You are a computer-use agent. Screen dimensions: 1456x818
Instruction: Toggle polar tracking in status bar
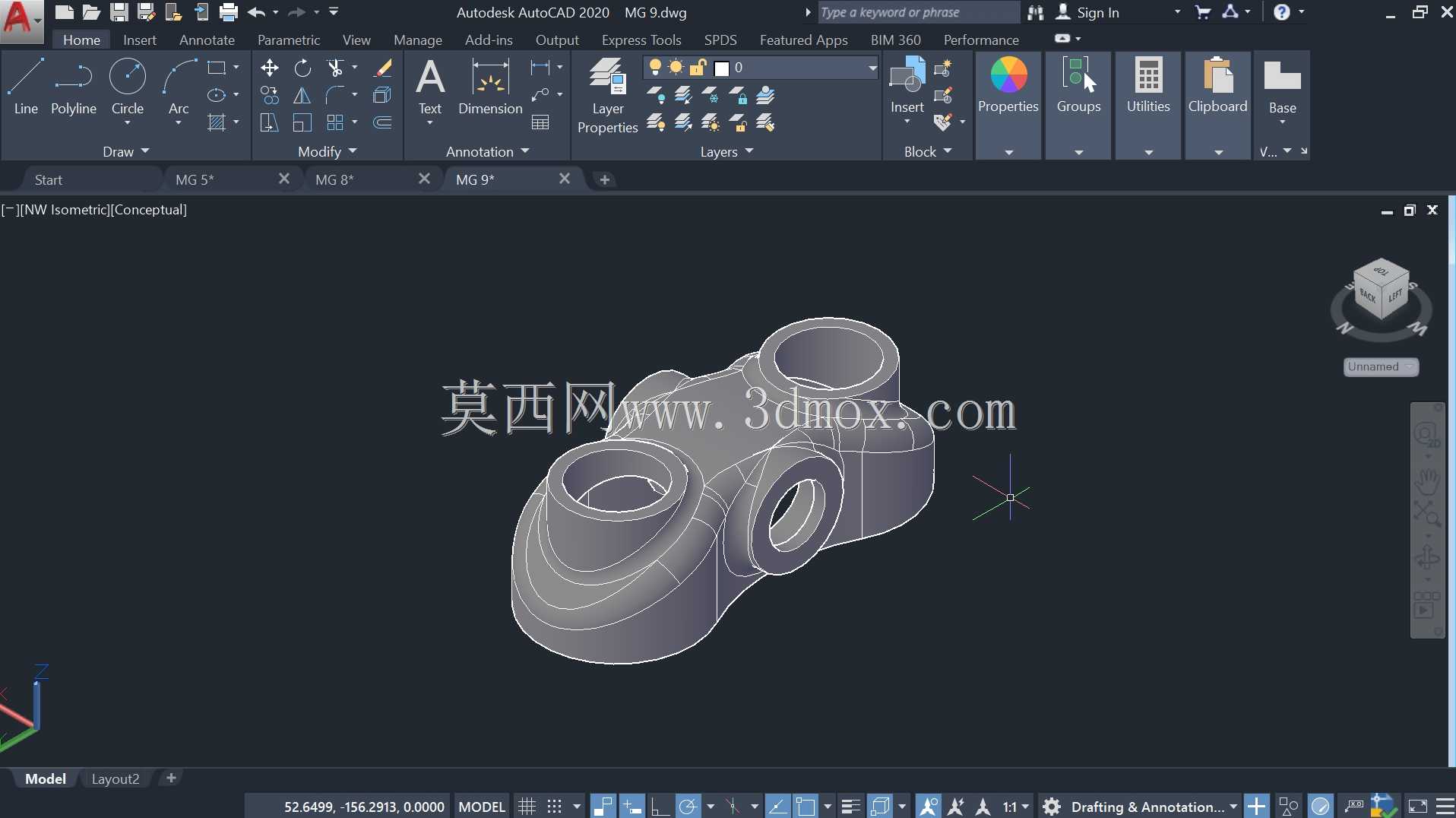(688, 807)
